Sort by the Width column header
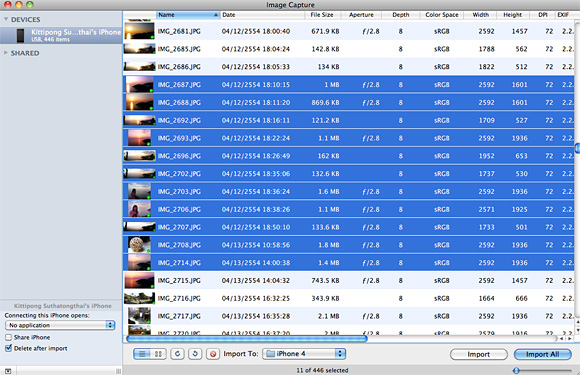 pos(480,15)
